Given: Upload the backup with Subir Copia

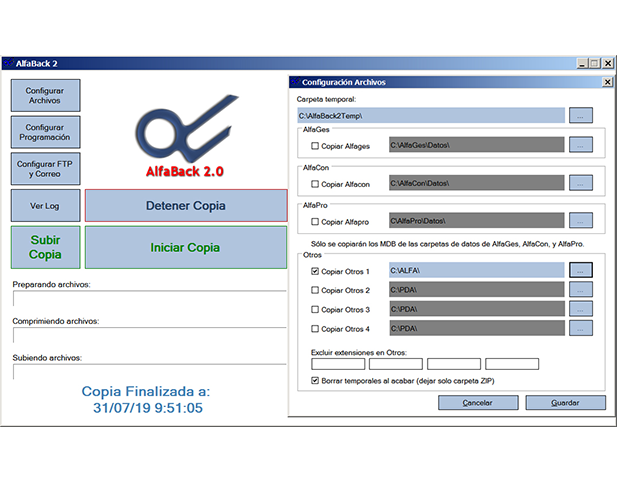Looking at the screenshot, I should pos(45,248).
